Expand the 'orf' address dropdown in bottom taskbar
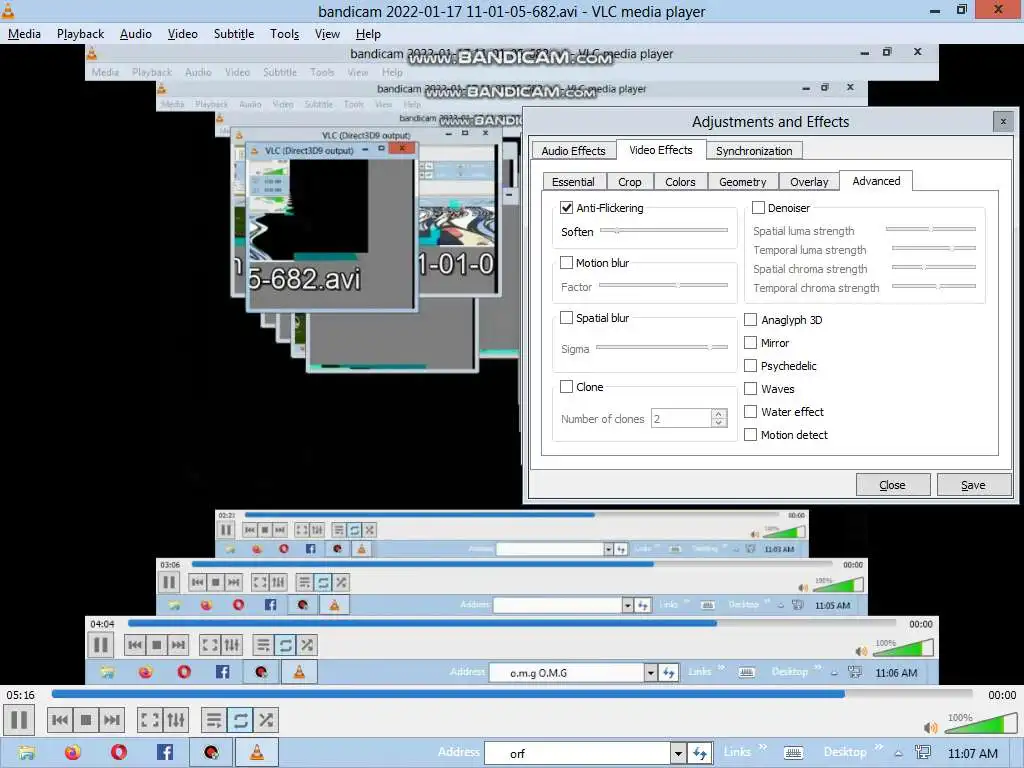This screenshot has height=768, width=1024. tap(678, 754)
